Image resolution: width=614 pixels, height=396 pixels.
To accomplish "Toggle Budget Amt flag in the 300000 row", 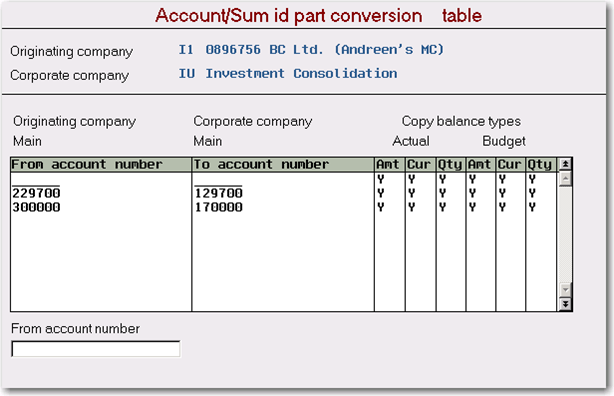I will 472,207.
